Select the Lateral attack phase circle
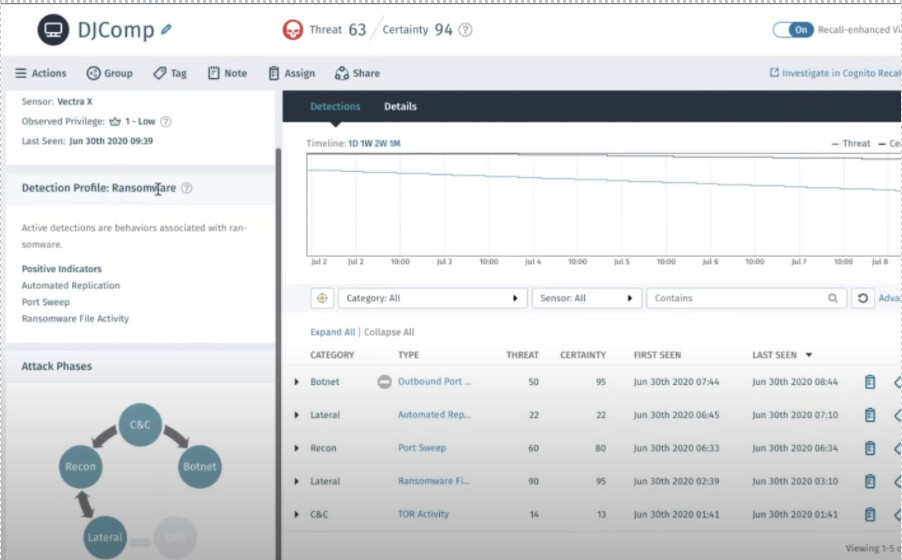The image size is (902, 560). click(x=105, y=538)
